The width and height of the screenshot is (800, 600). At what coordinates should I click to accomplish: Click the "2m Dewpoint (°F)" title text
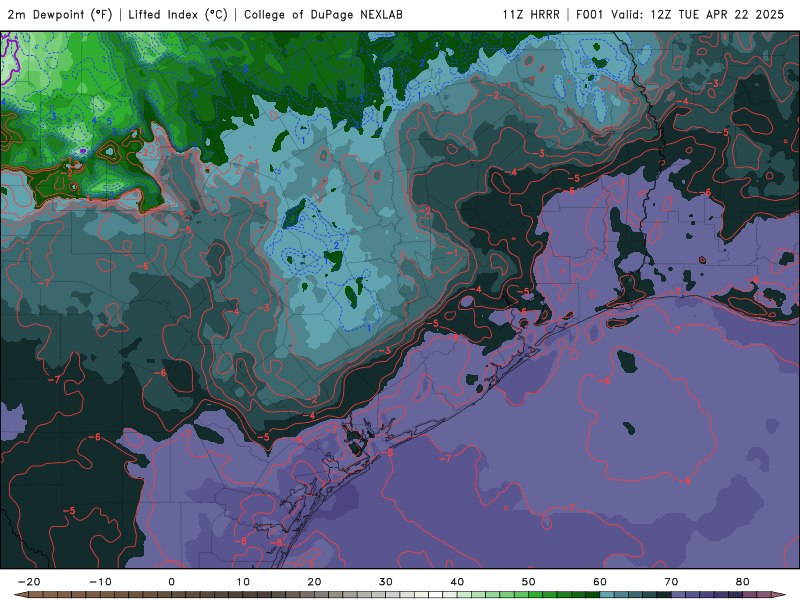60,15
